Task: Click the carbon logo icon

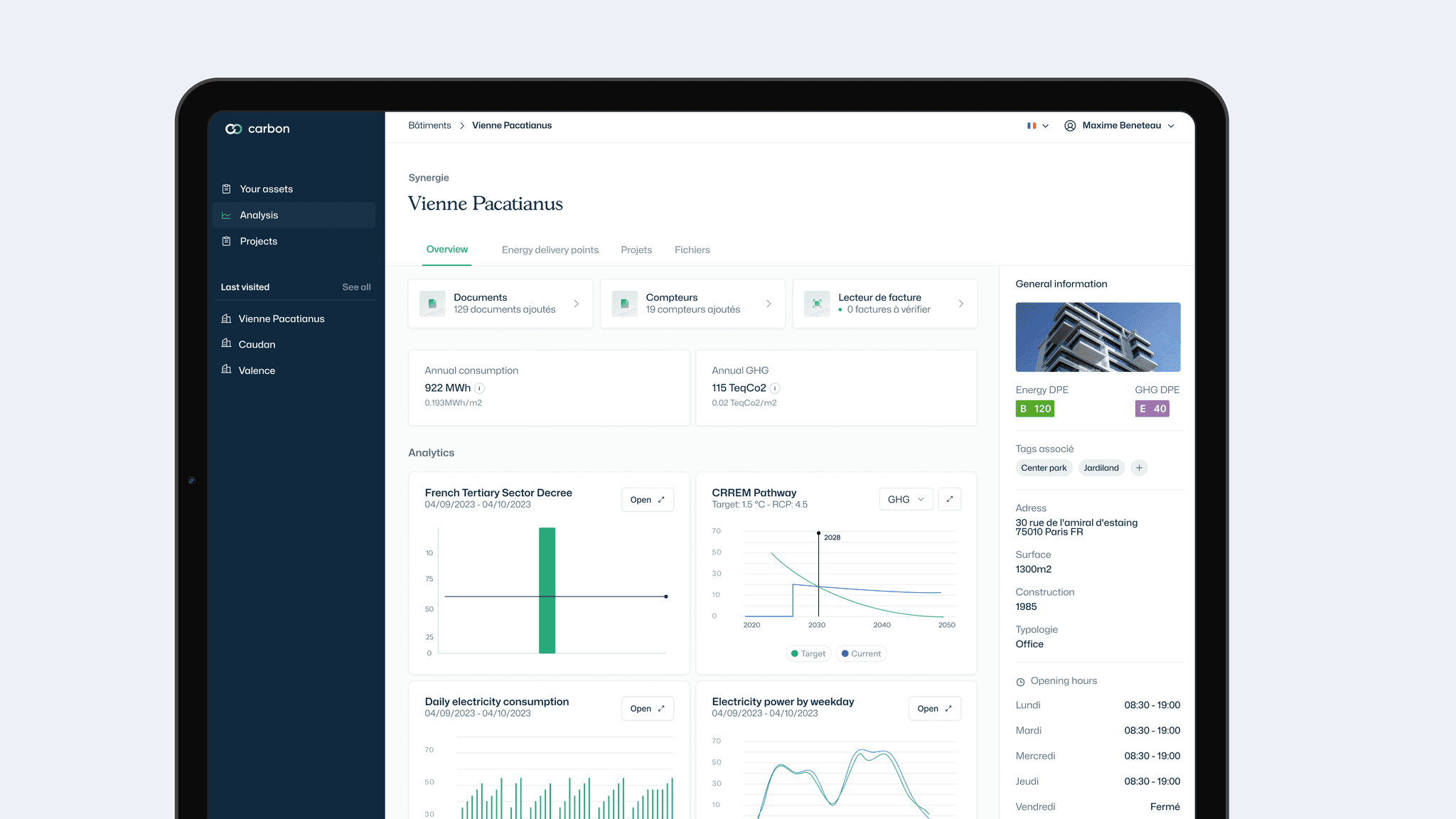Action: [x=233, y=129]
